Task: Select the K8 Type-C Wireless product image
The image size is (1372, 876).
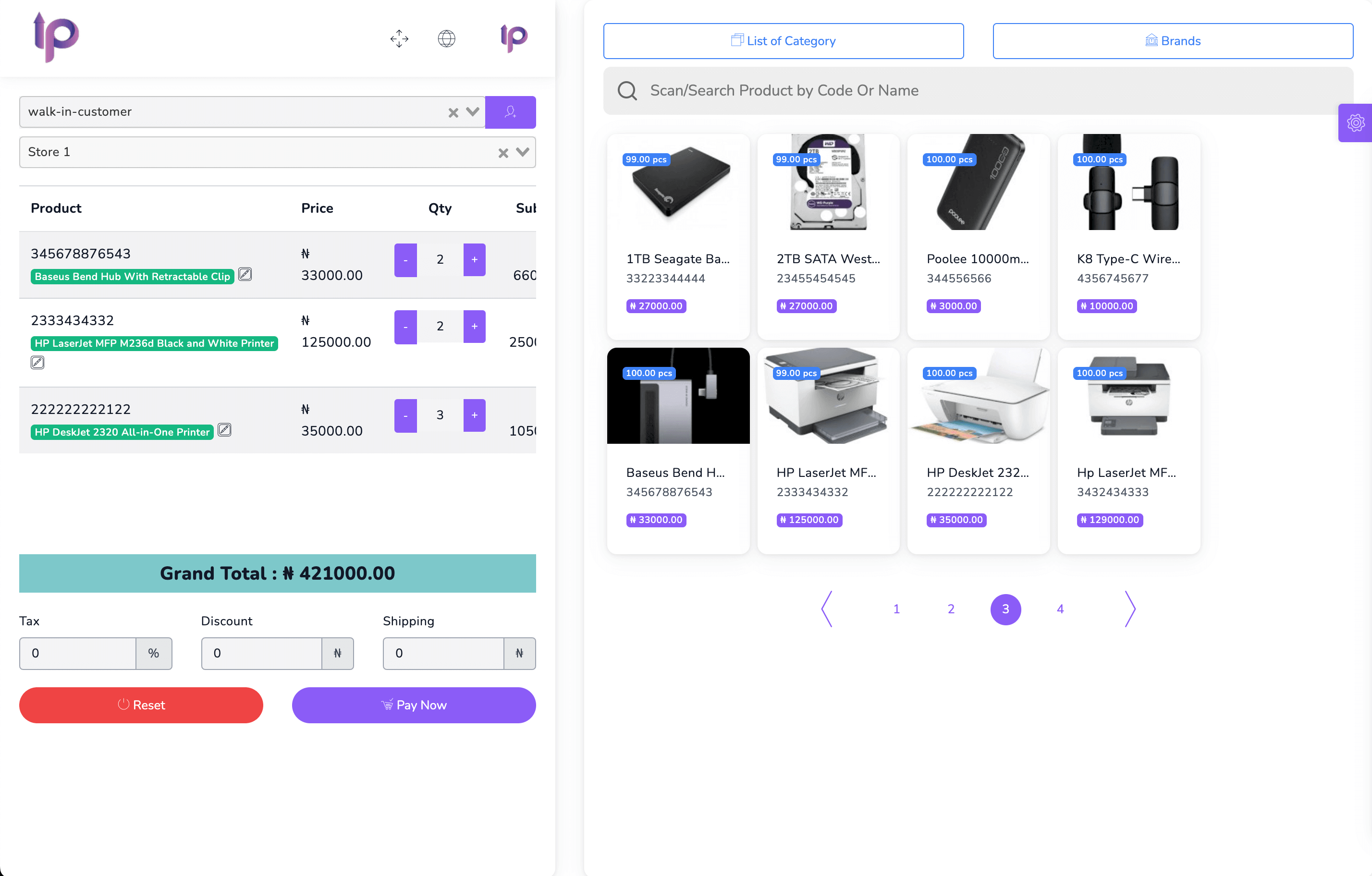Action: pyautogui.click(x=1129, y=182)
